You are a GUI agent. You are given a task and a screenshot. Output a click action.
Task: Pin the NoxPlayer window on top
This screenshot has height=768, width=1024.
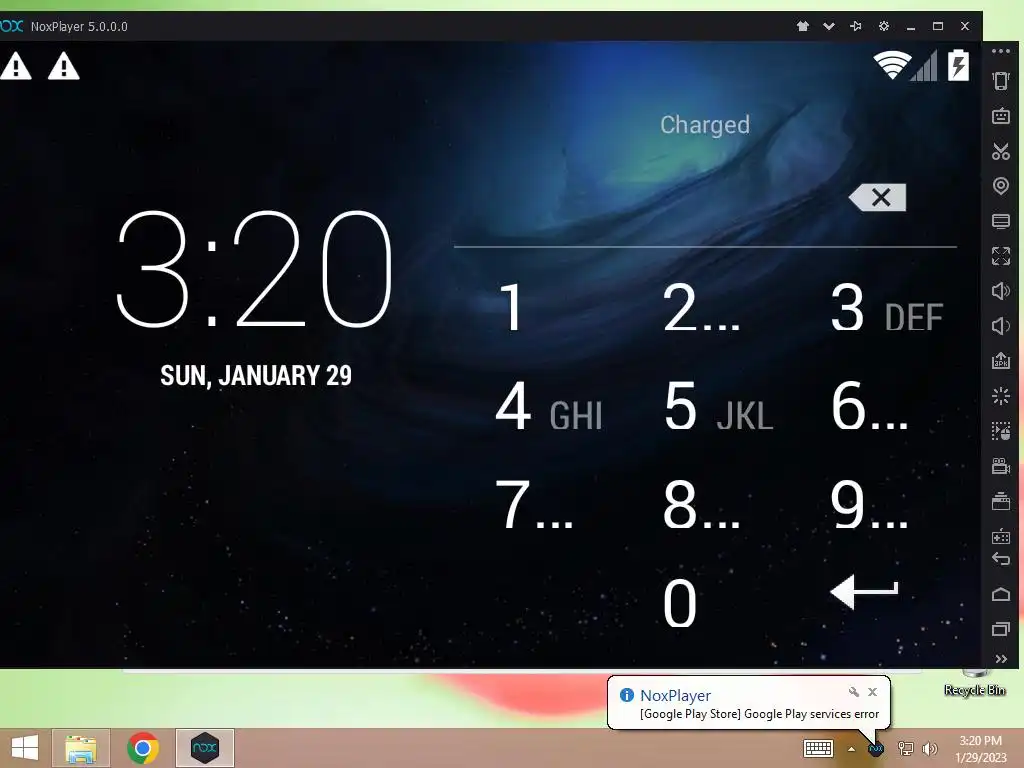[x=856, y=26]
